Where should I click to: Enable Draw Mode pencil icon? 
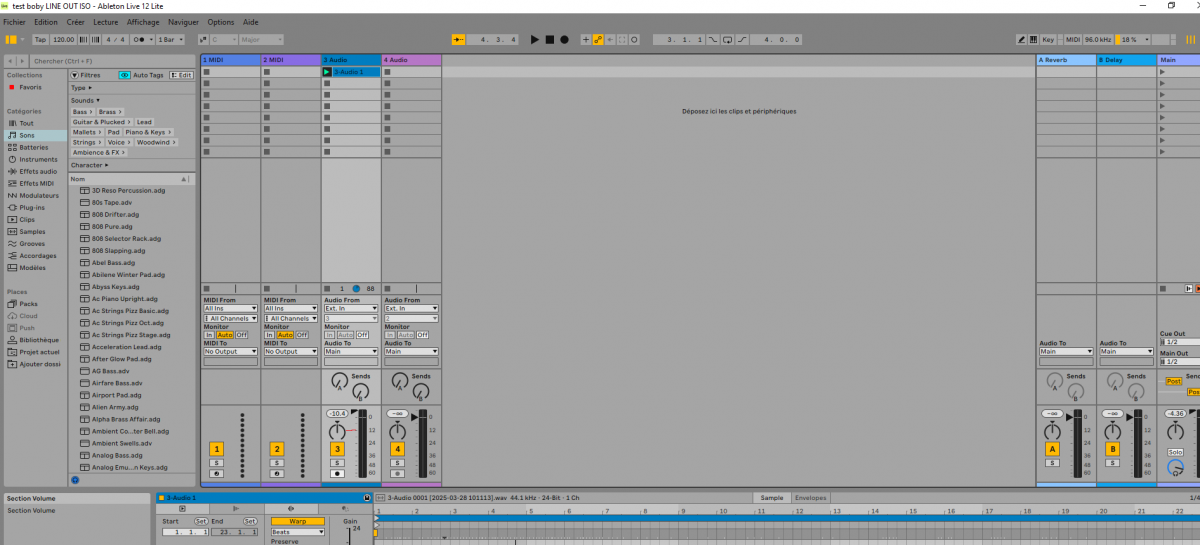click(1021, 39)
